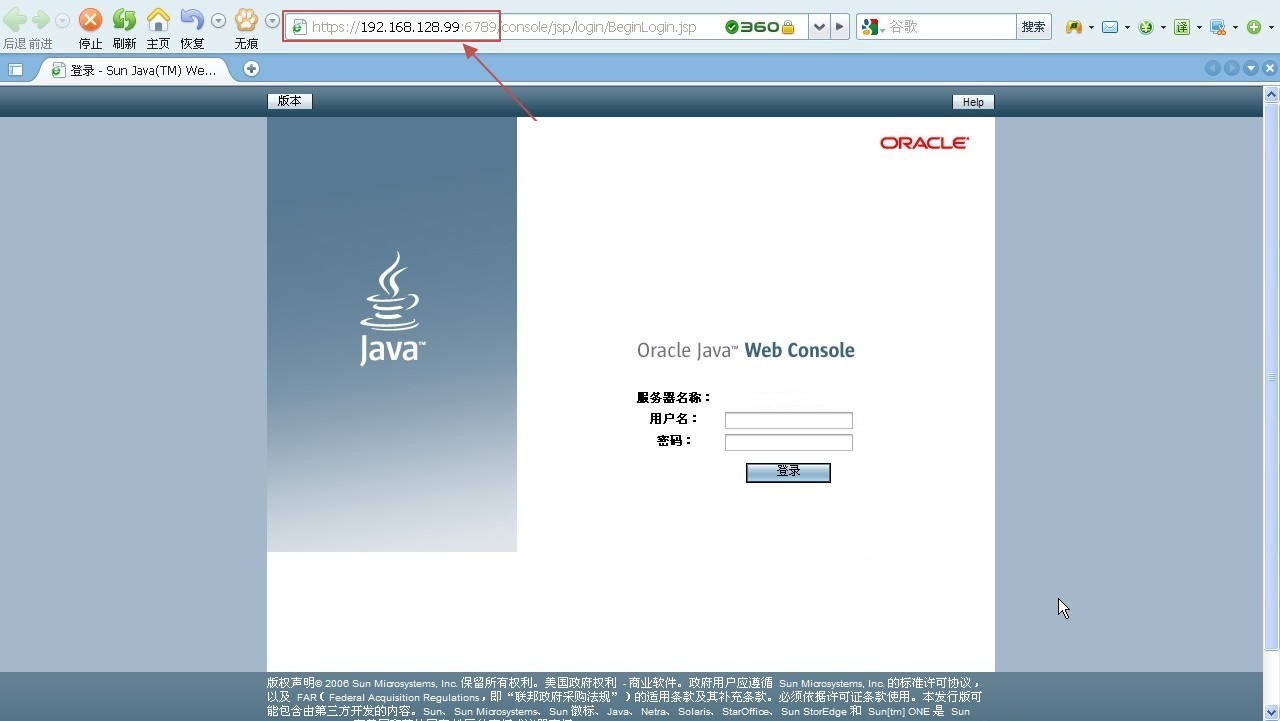Click the padlock icon in address bar
1280x721 pixels.
pyautogui.click(x=788, y=27)
